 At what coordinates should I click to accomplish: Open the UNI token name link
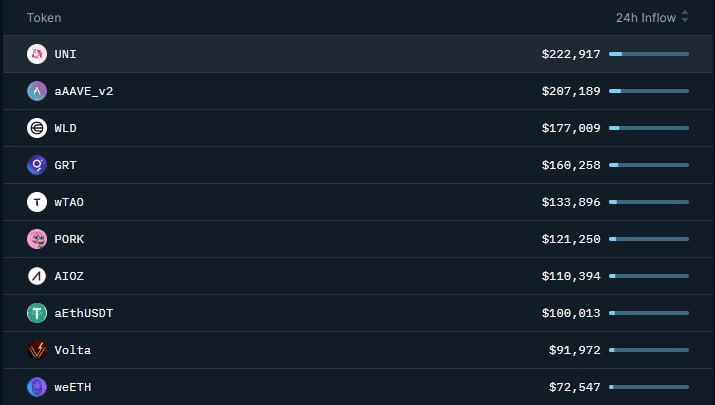(65, 54)
